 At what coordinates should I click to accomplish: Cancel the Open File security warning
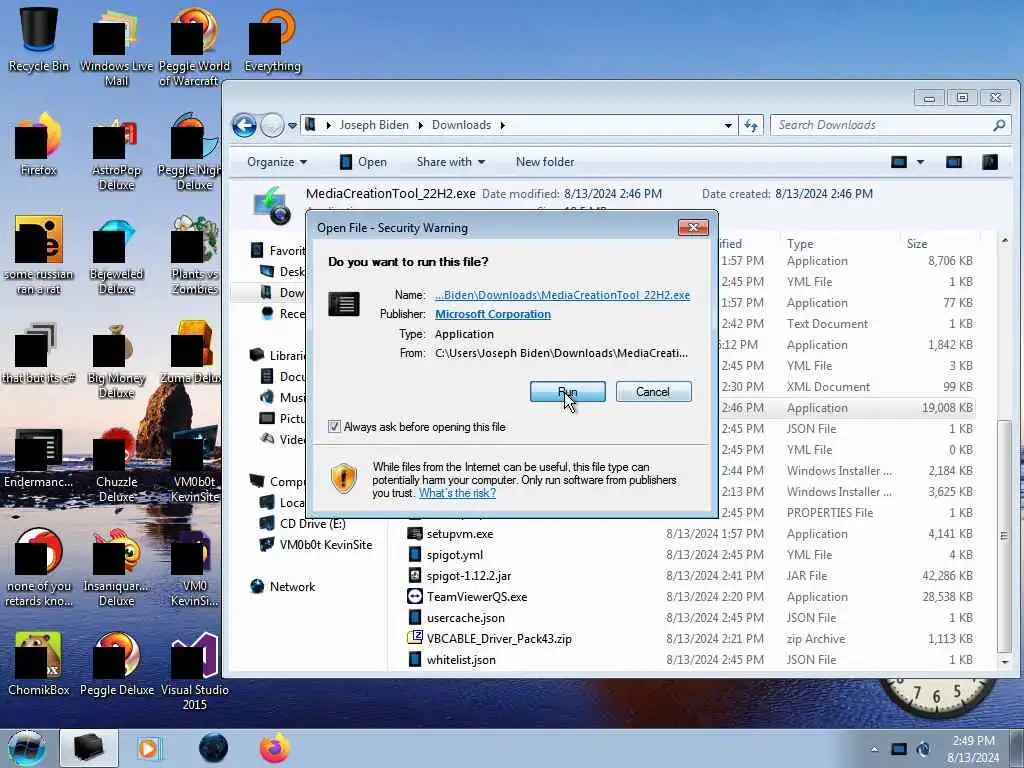653,392
